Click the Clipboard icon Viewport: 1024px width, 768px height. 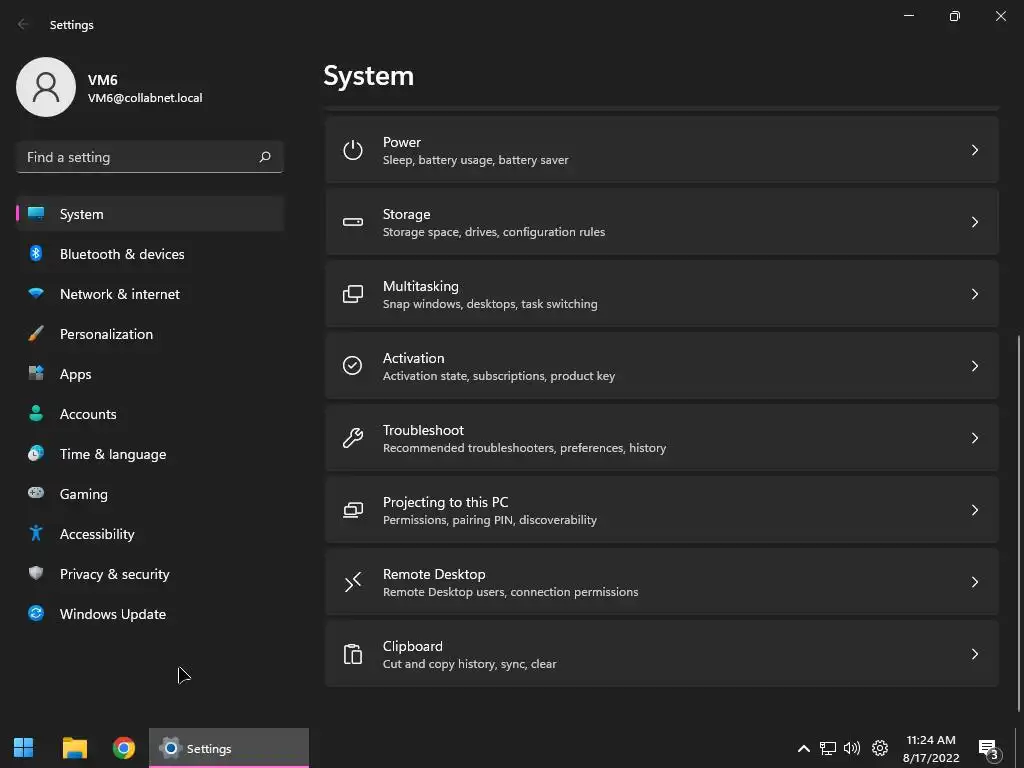click(x=353, y=654)
